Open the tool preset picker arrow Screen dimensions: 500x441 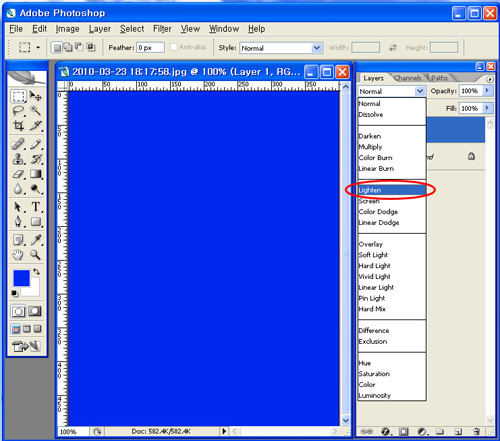pos(38,47)
